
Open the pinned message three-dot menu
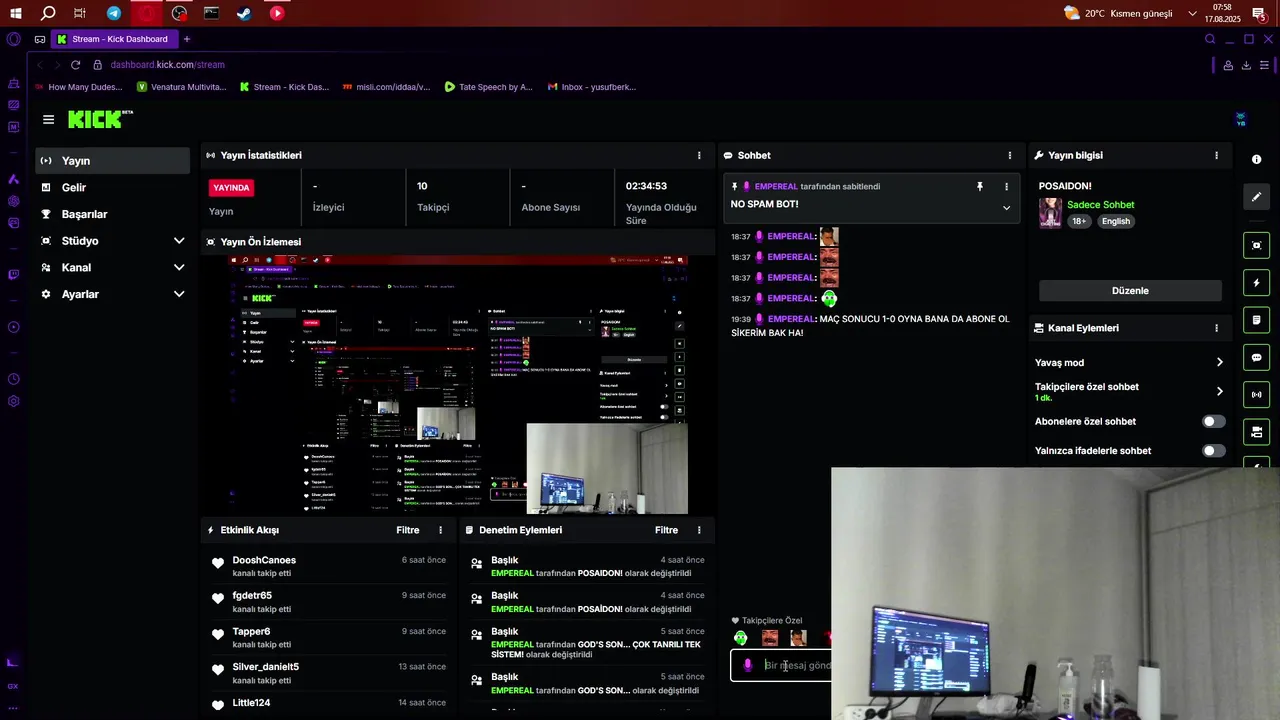tap(1006, 186)
